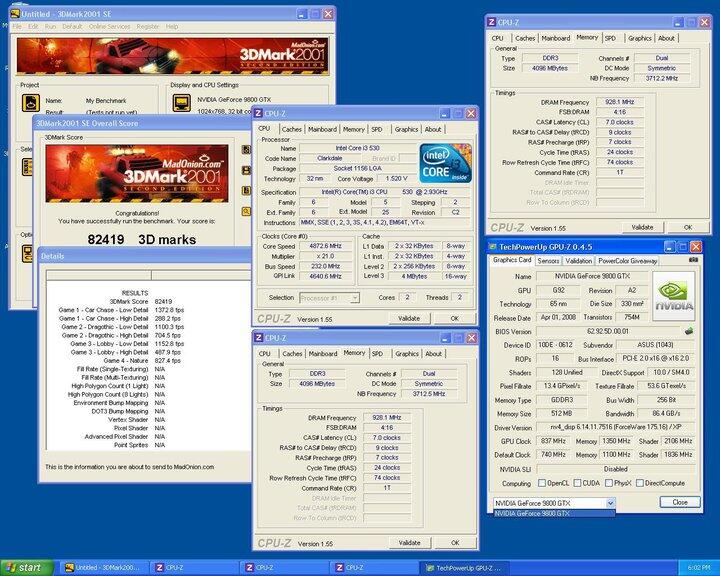Image resolution: width=720 pixels, height=576 pixels.
Task: Click the 'Intel Core i3 530' Name field
Action: 358,148
